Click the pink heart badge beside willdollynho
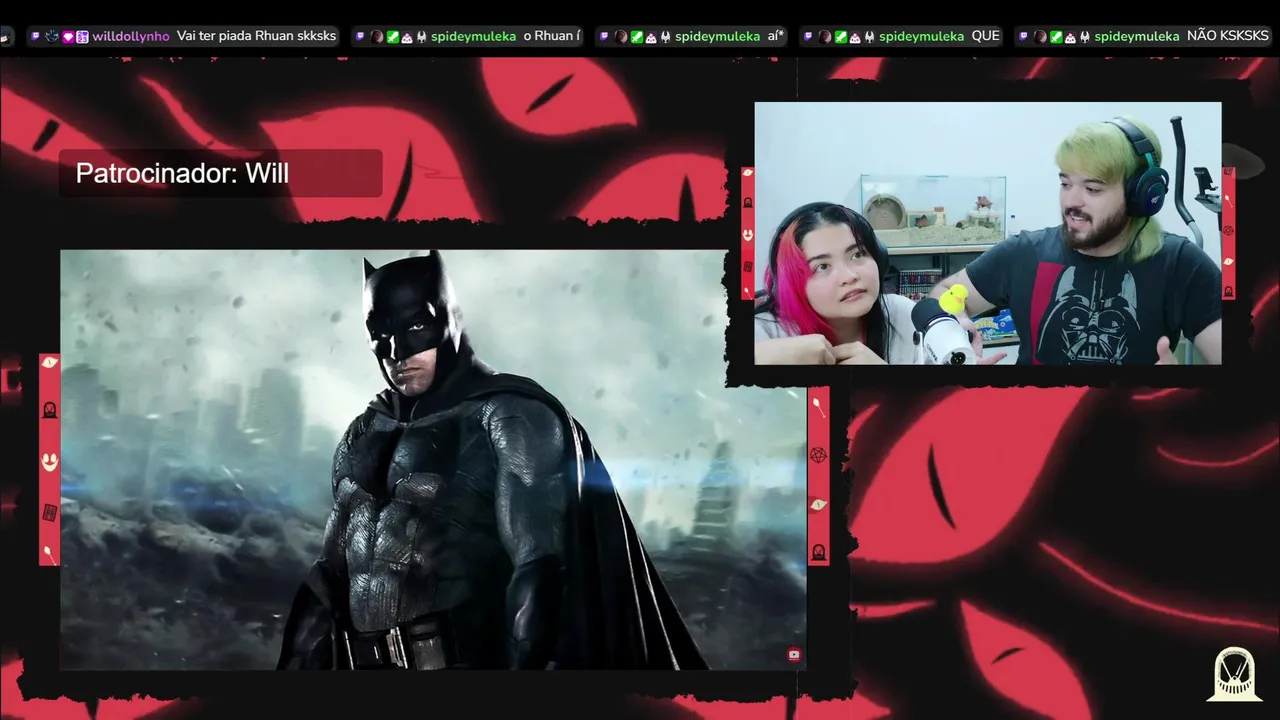The width and height of the screenshot is (1280, 720). (68, 37)
